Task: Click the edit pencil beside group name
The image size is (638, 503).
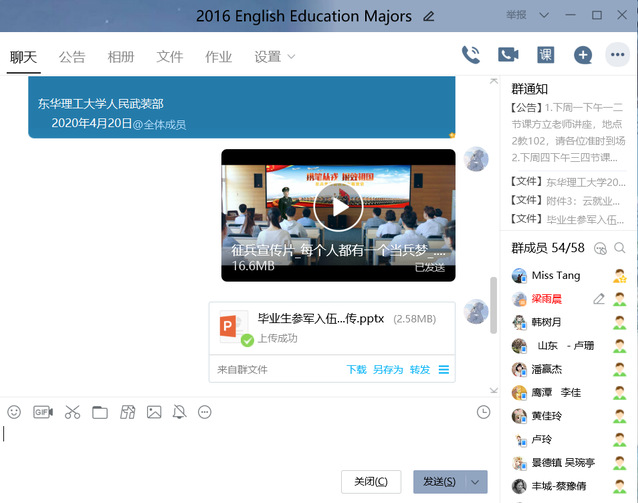Action: (x=429, y=16)
